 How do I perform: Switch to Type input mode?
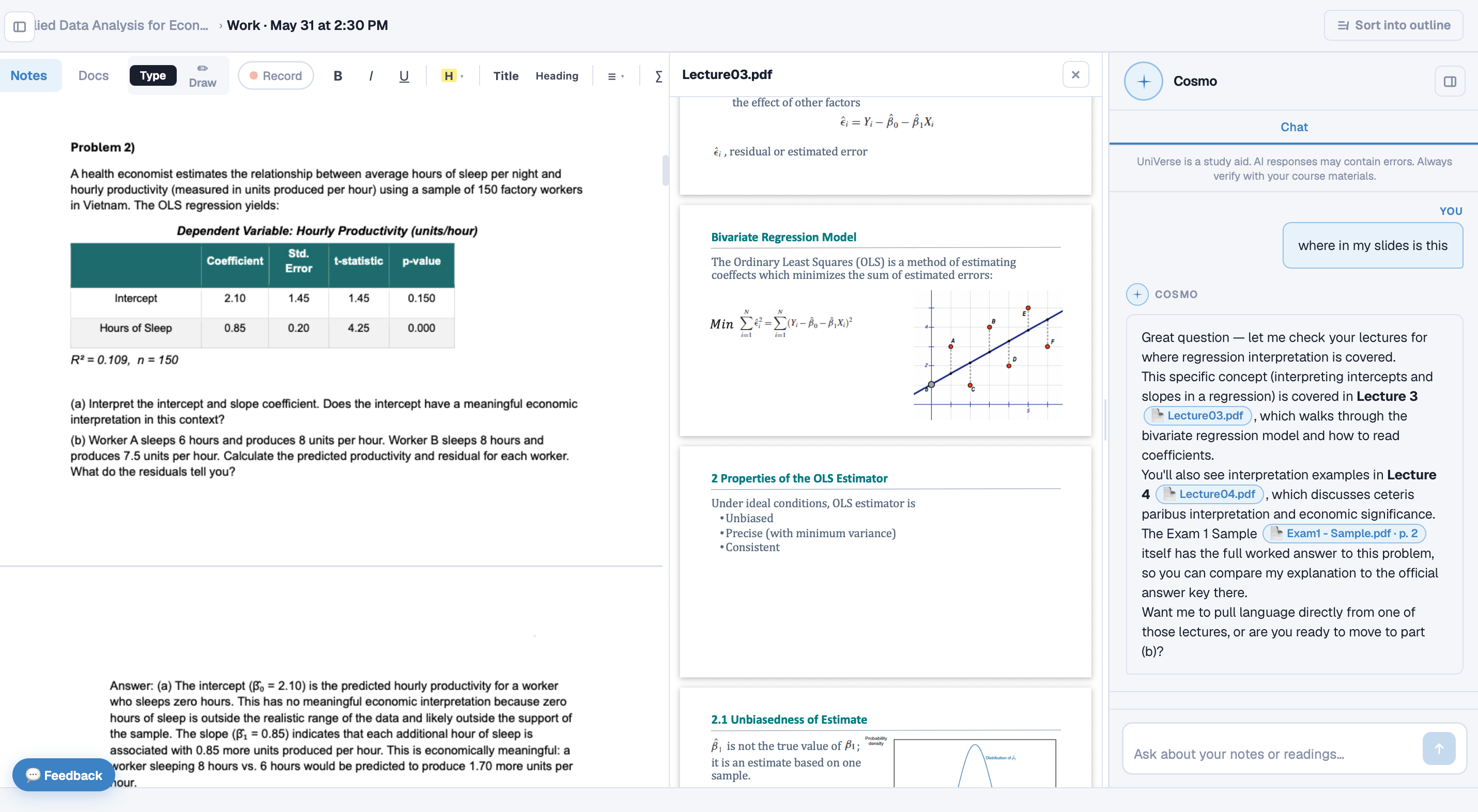pos(152,76)
